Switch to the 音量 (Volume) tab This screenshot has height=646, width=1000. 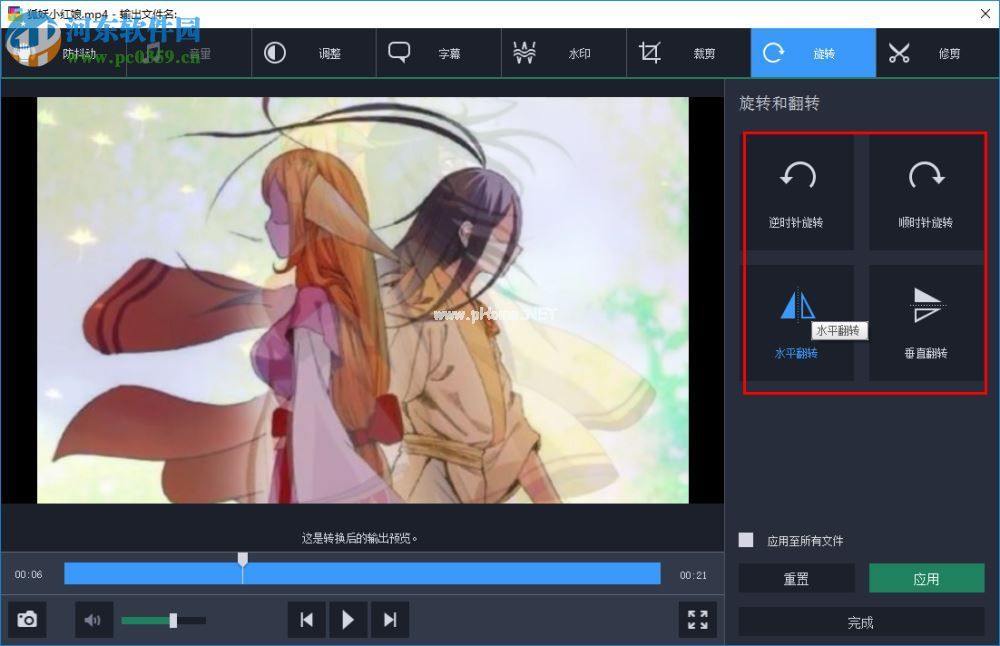[197, 52]
